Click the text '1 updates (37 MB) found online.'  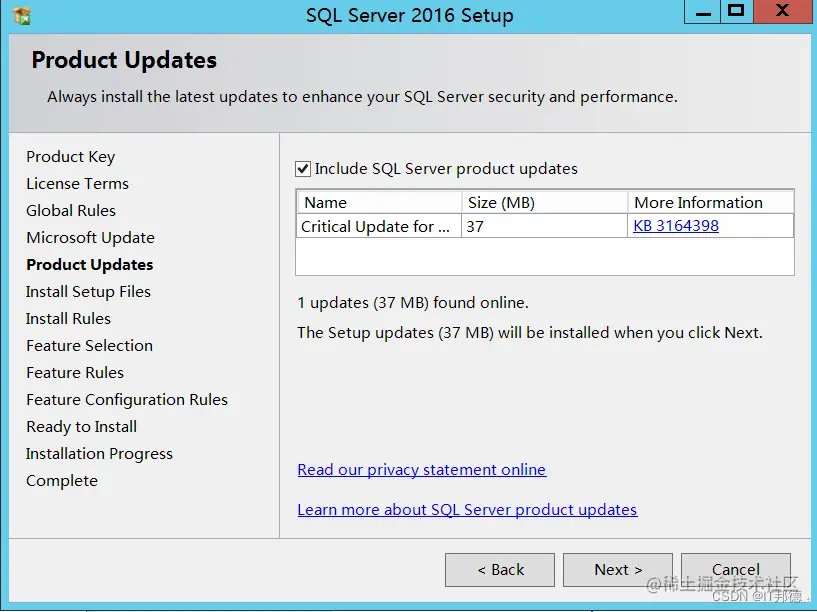pyautogui.click(x=413, y=303)
